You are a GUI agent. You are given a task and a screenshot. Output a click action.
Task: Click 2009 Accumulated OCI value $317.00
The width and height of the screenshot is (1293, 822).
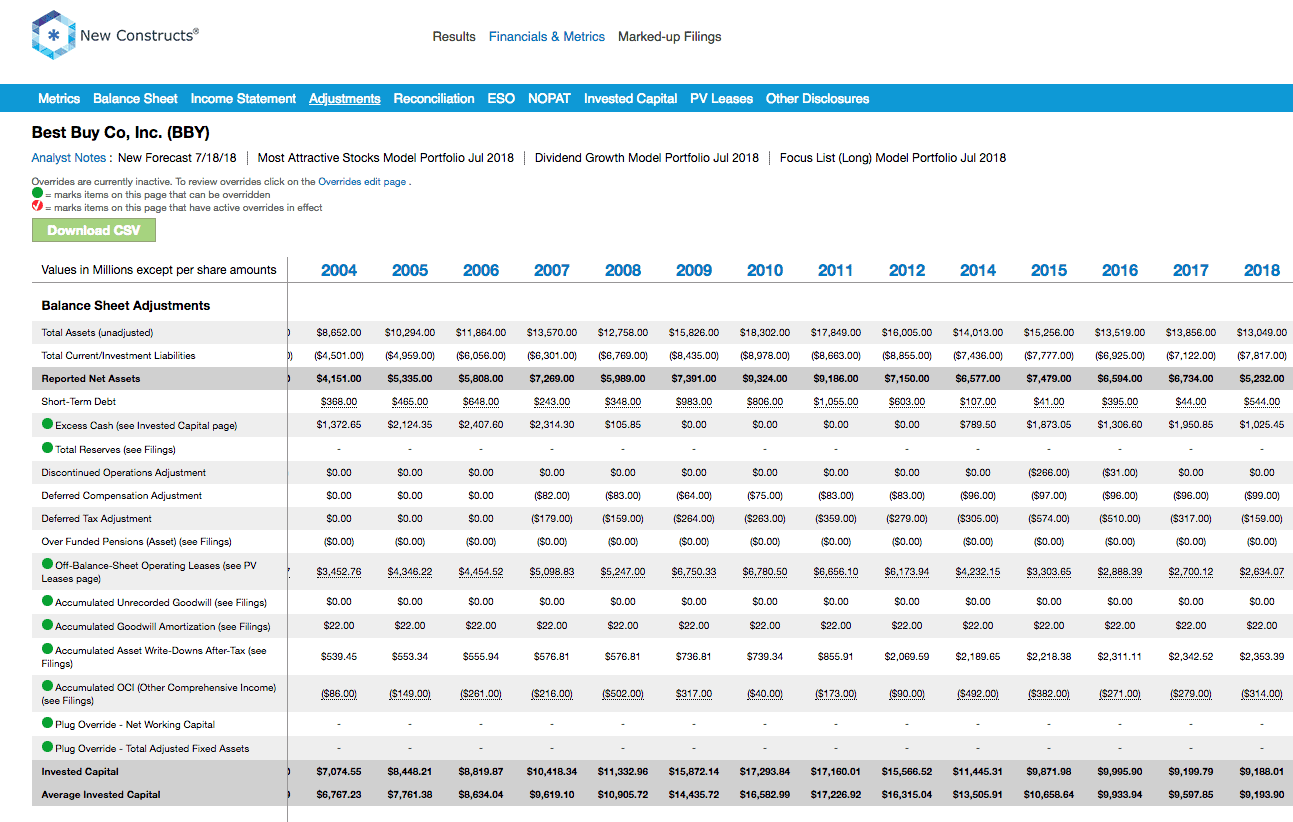click(694, 693)
